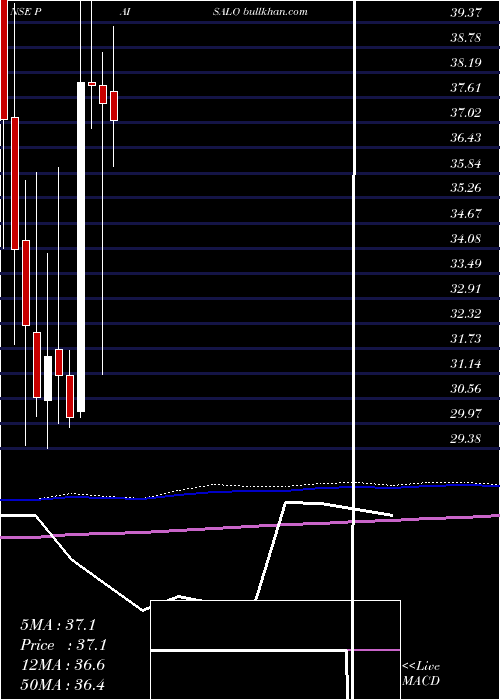Click the 5MA : 37.1 readout
Image resolution: width=500 pixels, height=700 pixels.
point(58,625)
